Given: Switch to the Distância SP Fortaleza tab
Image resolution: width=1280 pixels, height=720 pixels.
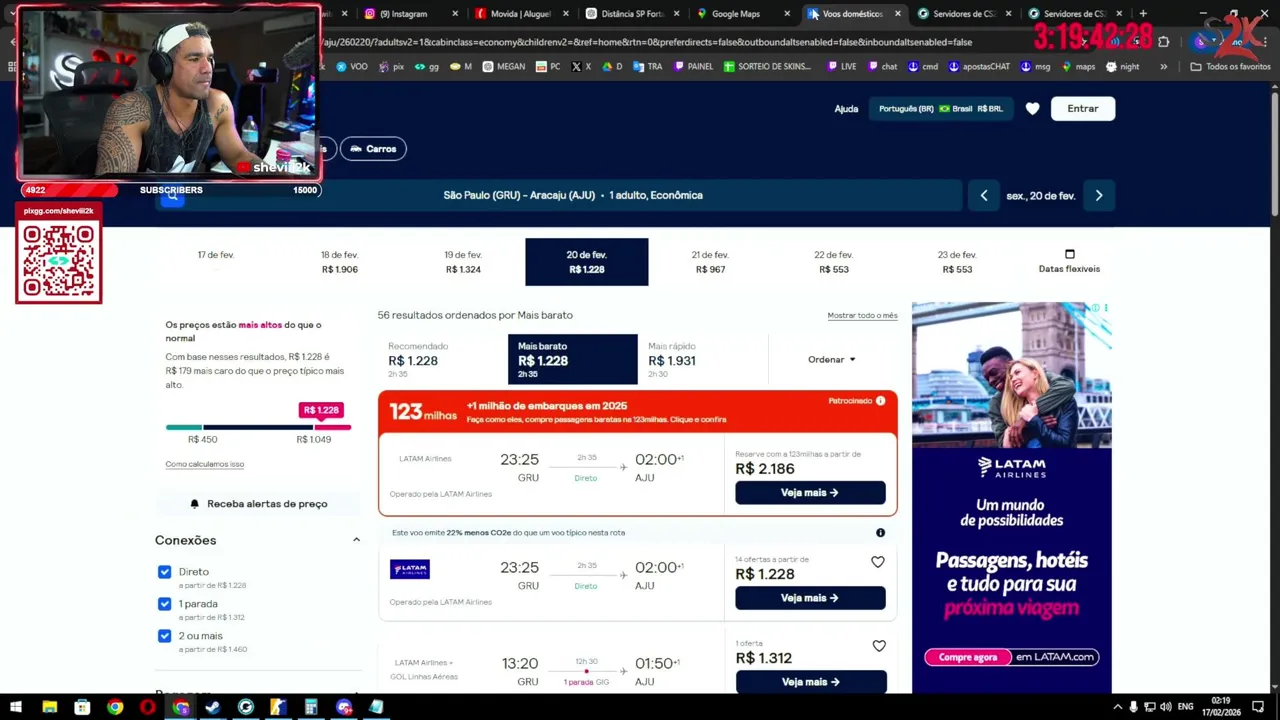Looking at the screenshot, I should [x=632, y=14].
